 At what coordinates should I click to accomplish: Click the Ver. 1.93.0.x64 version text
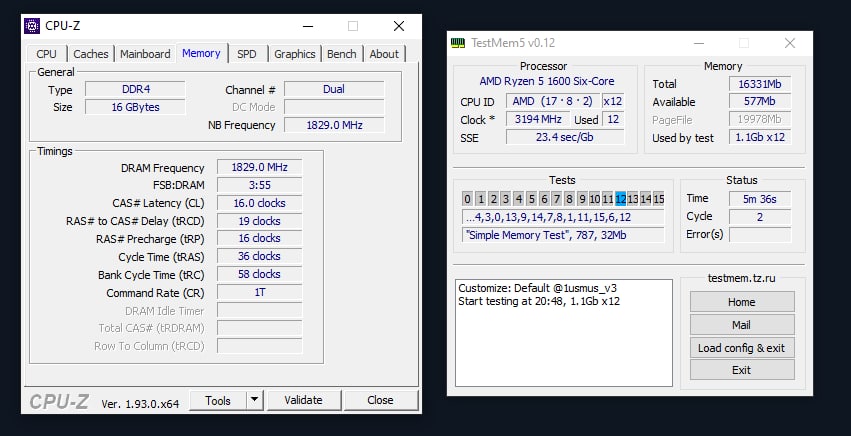140,404
